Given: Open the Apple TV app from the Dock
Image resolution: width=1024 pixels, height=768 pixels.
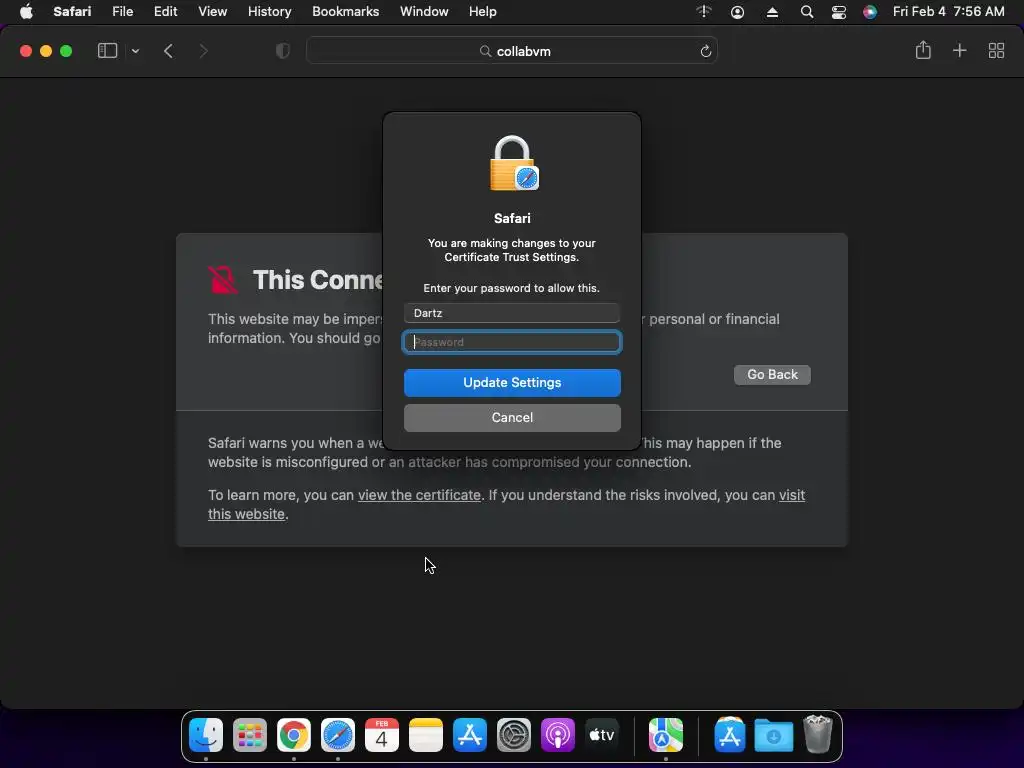Looking at the screenshot, I should click(x=602, y=735).
